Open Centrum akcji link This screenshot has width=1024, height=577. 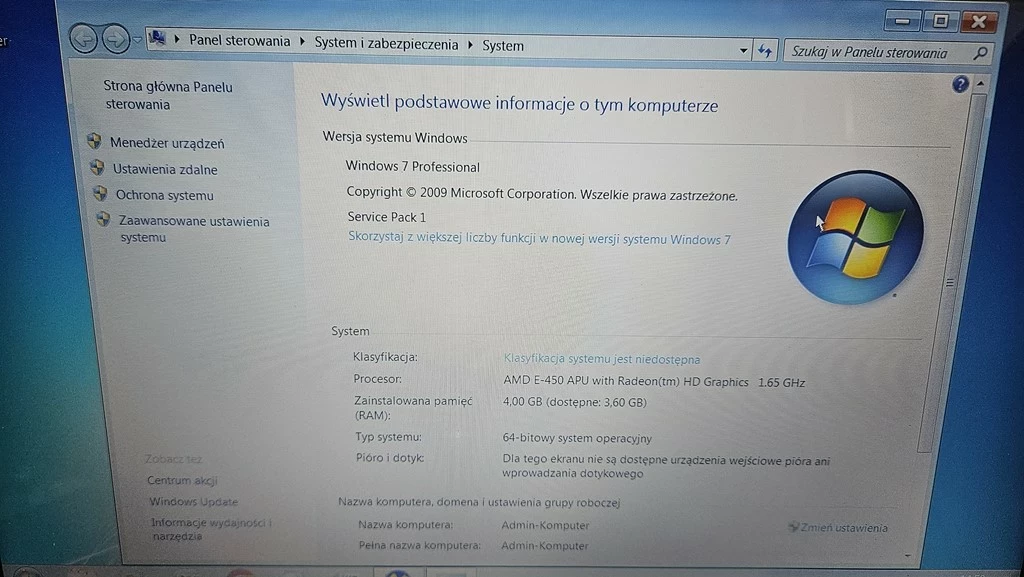coord(182,480)
